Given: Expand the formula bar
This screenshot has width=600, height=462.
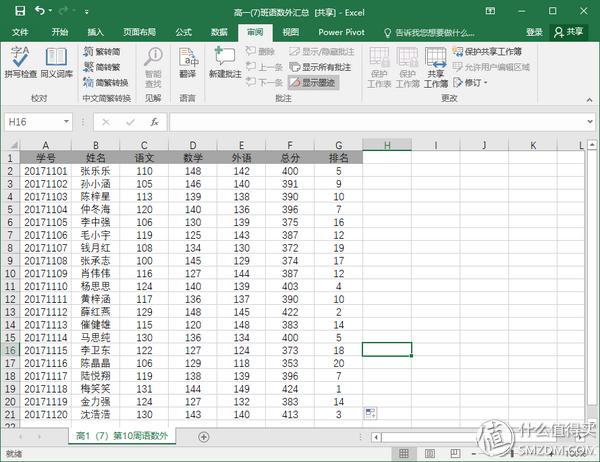Looking at the screenshot, I should (590, 122).
